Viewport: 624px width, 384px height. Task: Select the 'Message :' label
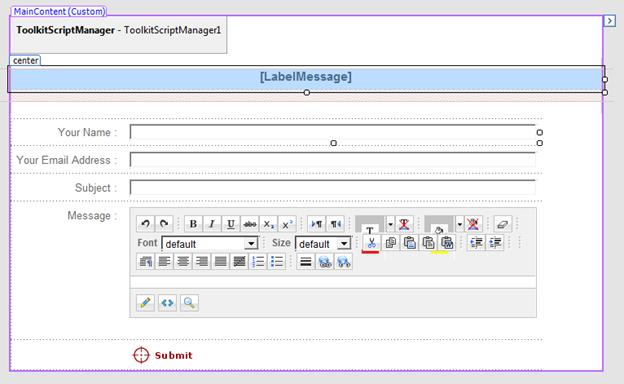coord(92,216)
